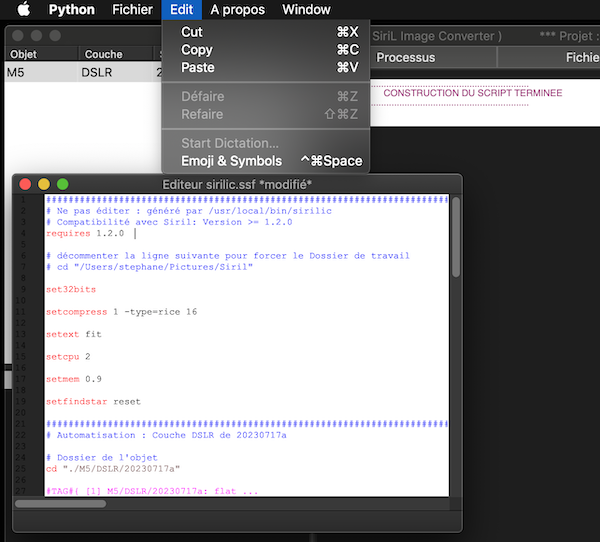Choose Paste from the Edit menu
Screen dimensions: 600x542
click(x=266, y=67)
